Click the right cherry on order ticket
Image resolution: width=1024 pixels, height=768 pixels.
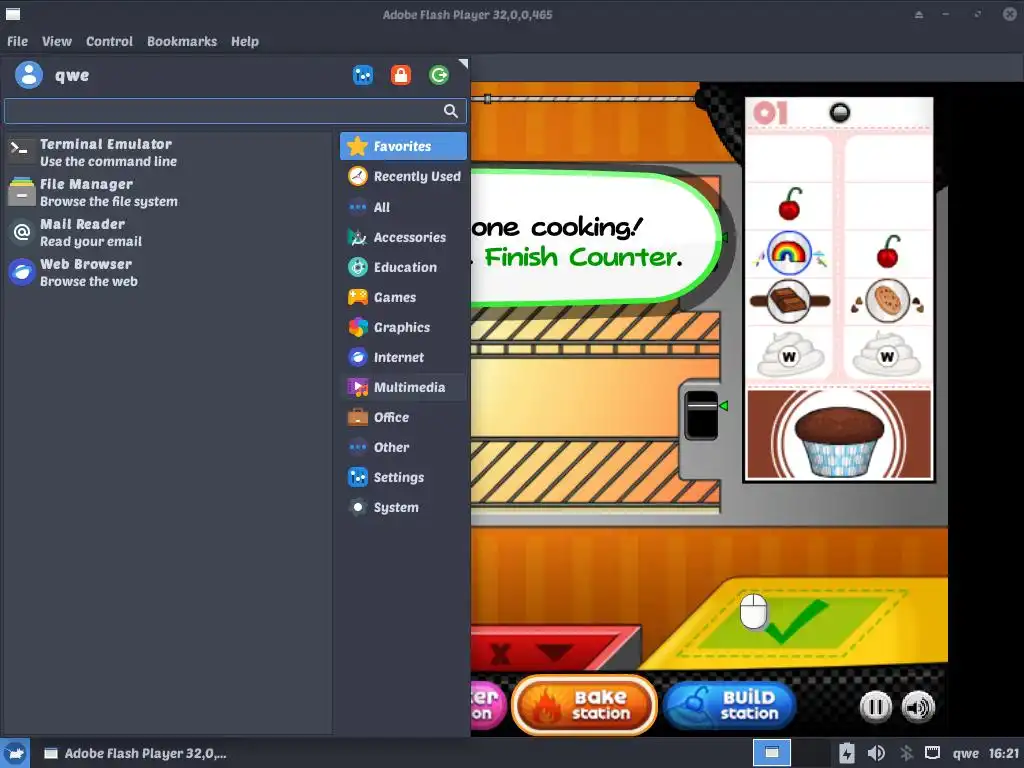point(888,252)
